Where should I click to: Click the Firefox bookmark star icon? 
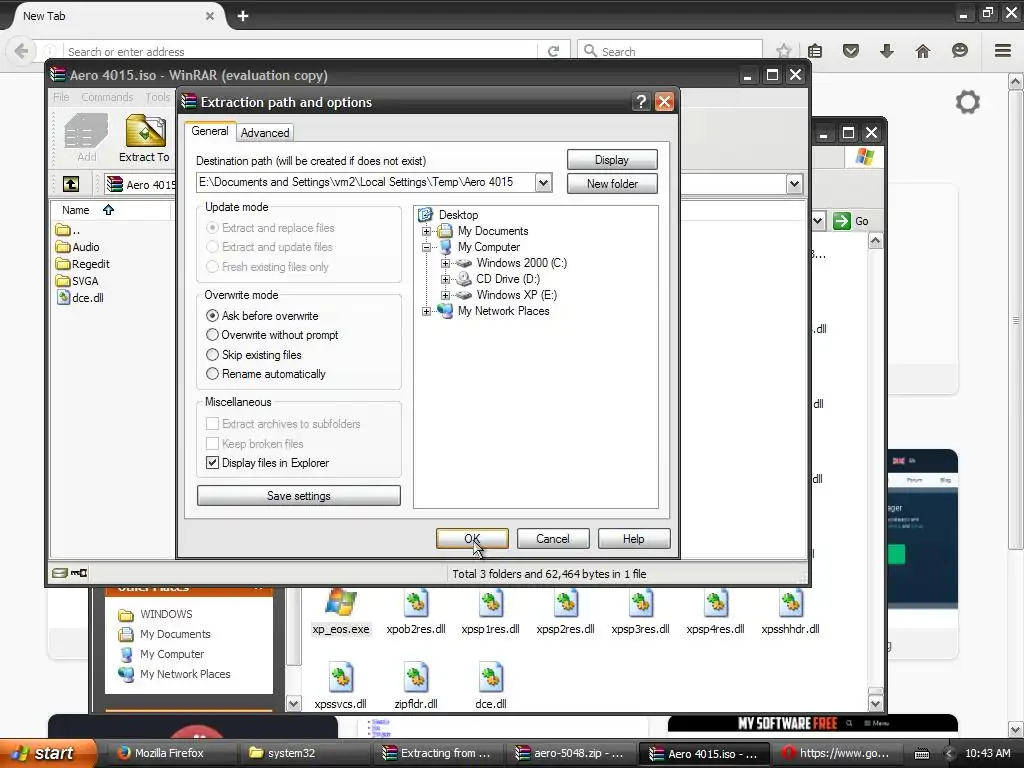[x=784, y=51]
